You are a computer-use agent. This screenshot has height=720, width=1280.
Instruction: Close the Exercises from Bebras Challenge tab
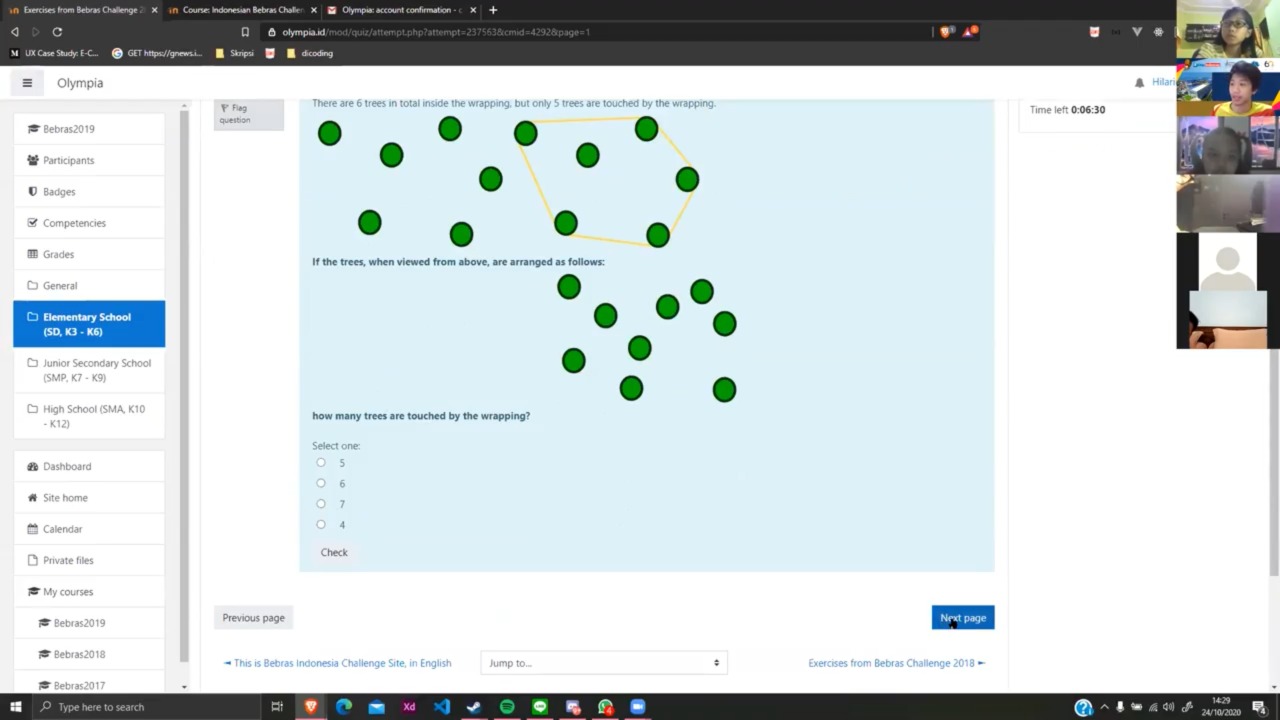point(154,10)
